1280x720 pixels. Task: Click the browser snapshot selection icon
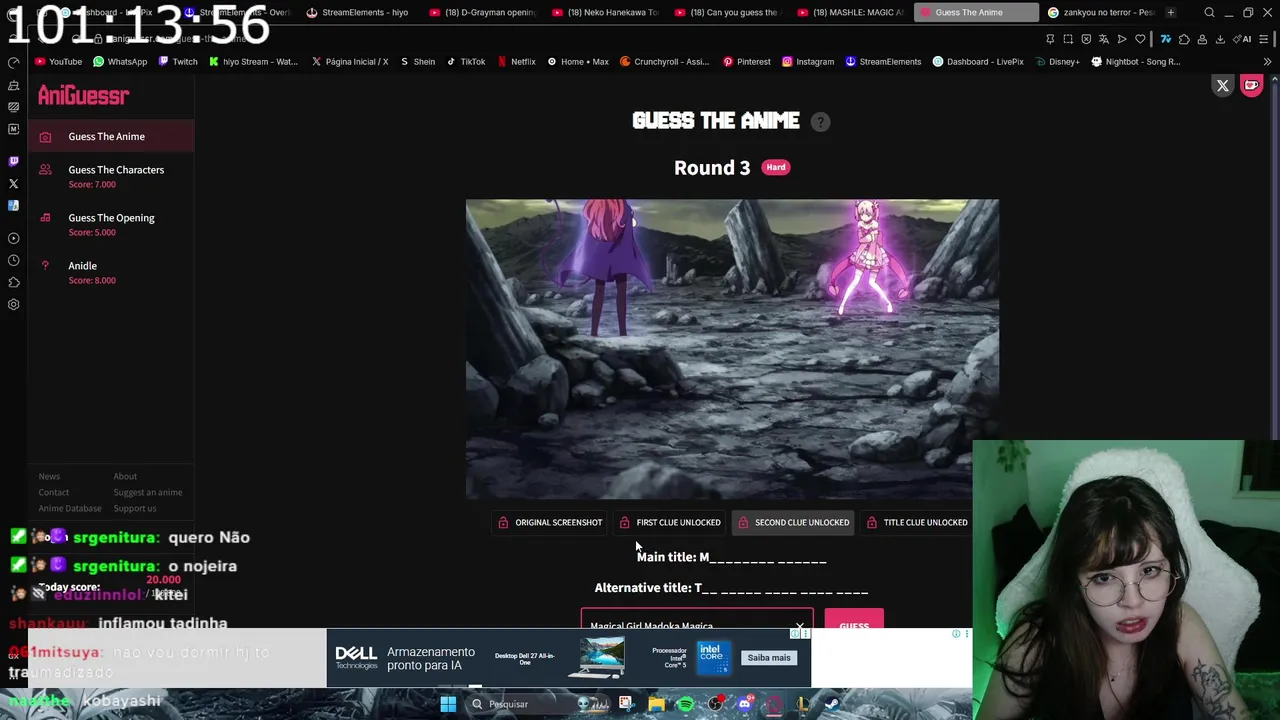coord(1068,39)
